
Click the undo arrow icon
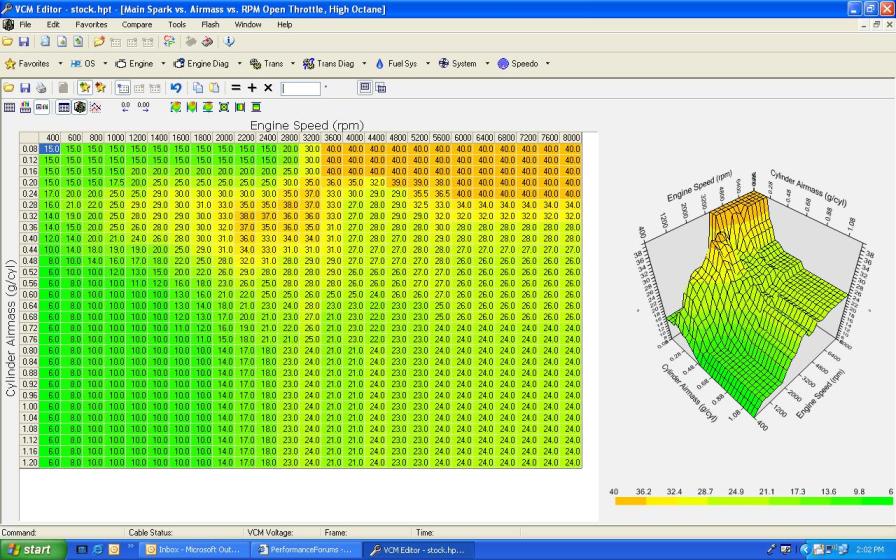coord(176,88)
